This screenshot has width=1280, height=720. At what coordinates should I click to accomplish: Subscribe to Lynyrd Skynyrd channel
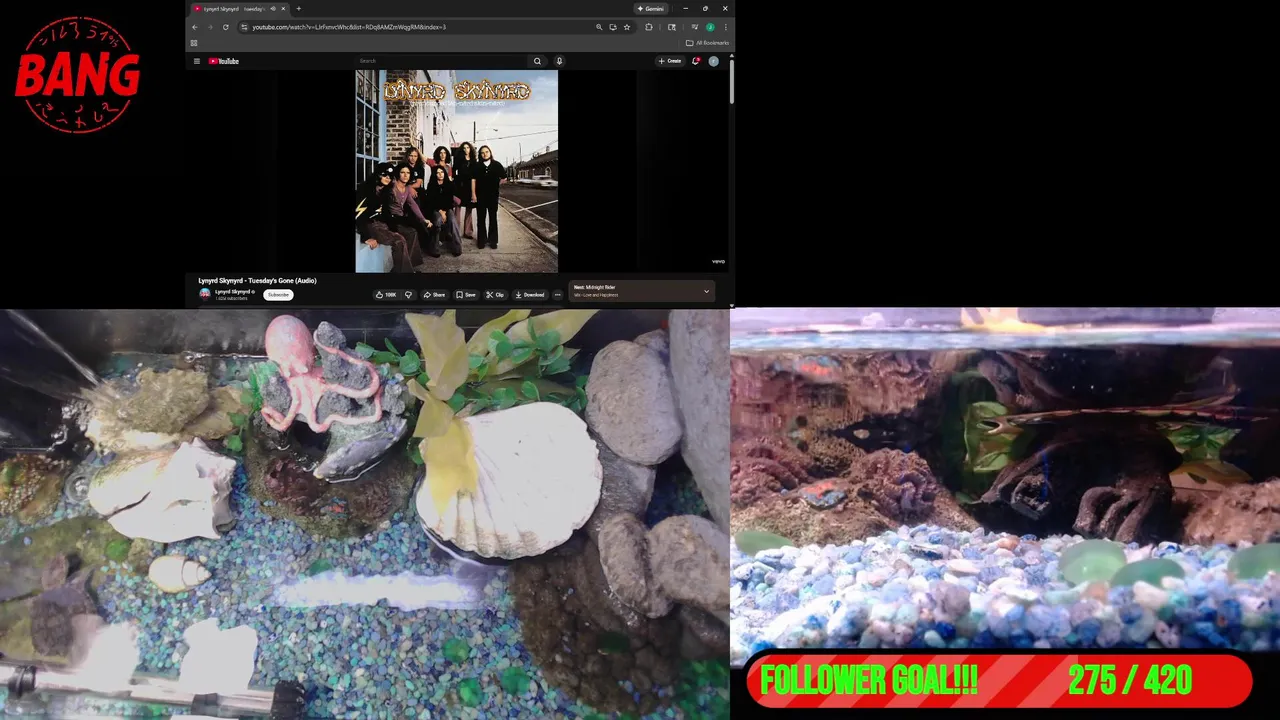coord(278,295)
